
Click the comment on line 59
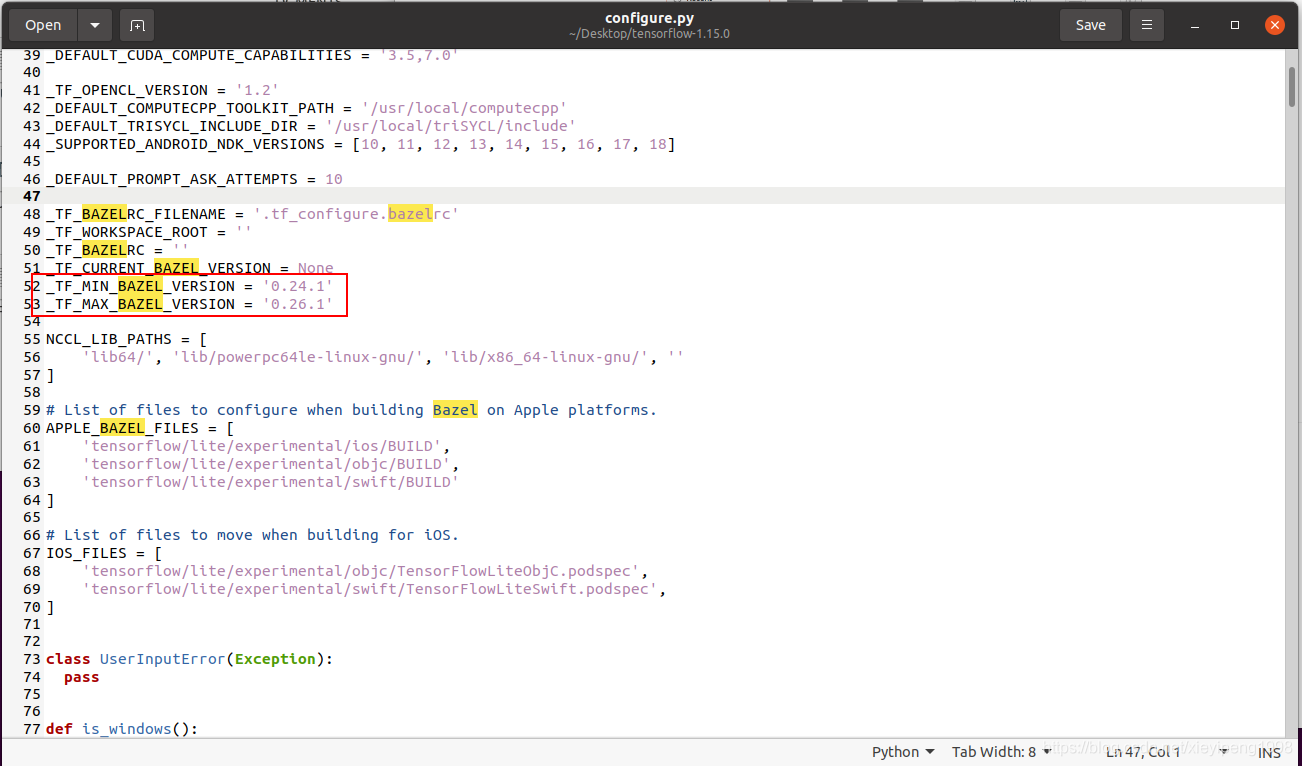[351, 410]
